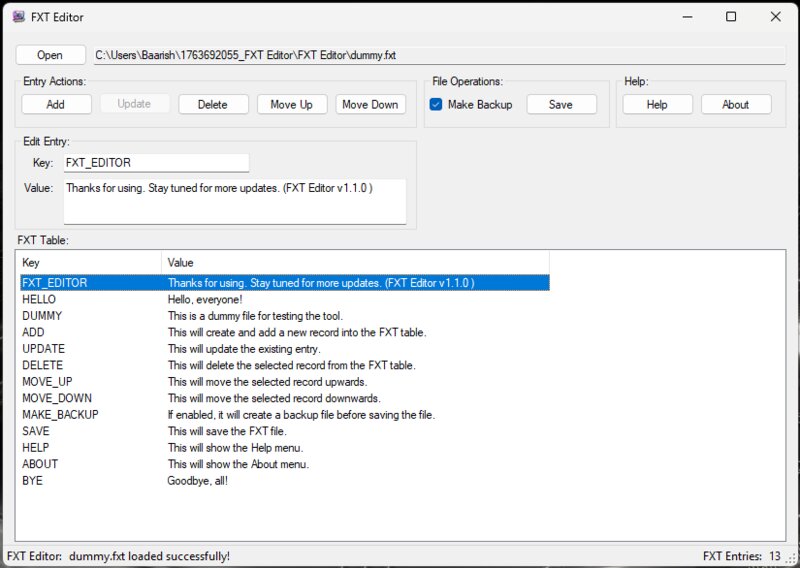The height and width of the screenshot is (568, 800).
Task: Click the Value column header
Action: click(x=356, y=262)
